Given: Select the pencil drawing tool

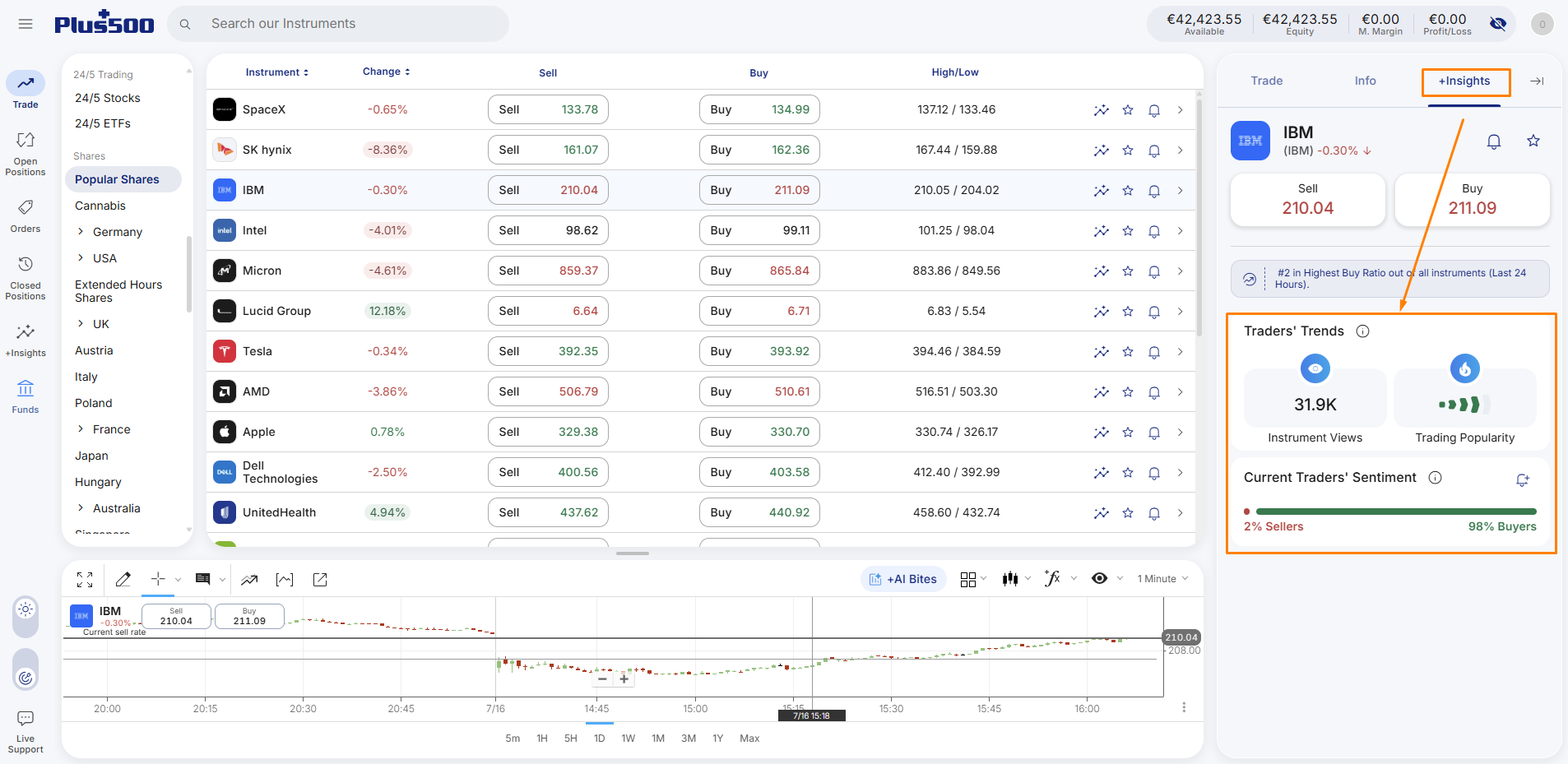Looking at the screenshot, I should click(123, 580).
